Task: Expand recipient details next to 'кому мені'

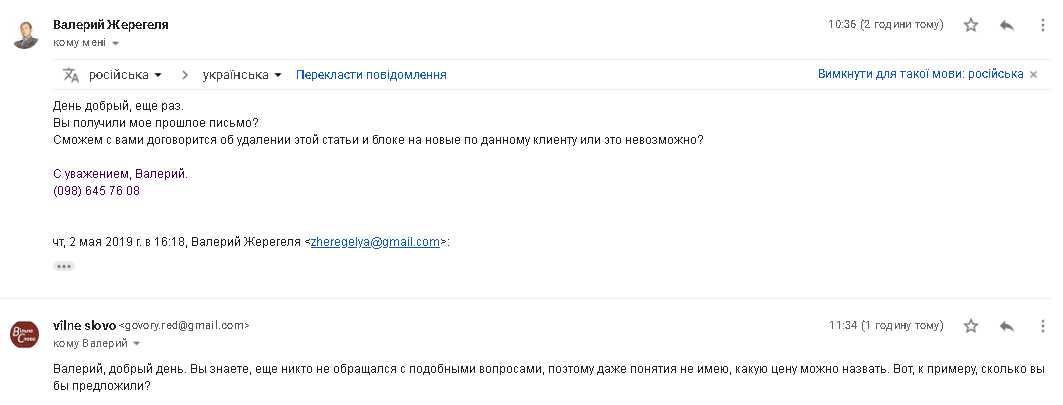Action: click(116, 44)
